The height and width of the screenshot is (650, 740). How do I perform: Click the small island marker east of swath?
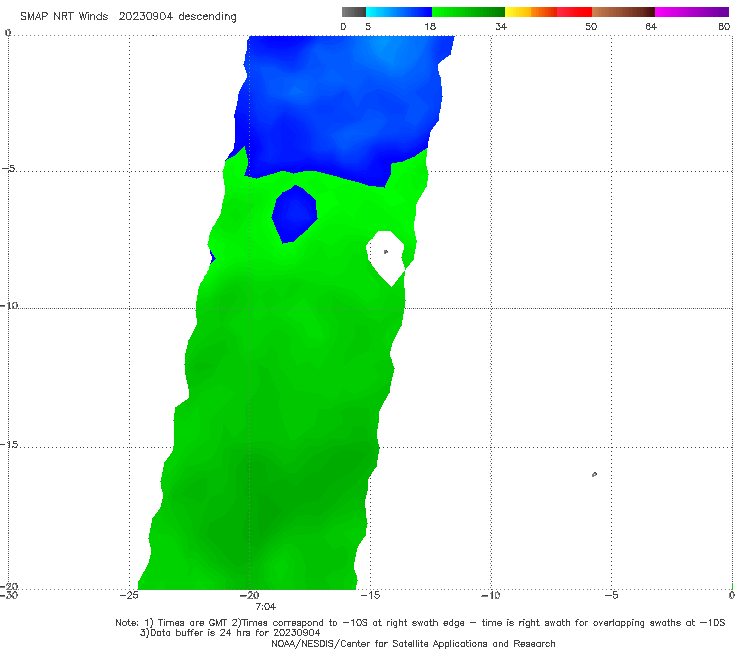(594, 474)
